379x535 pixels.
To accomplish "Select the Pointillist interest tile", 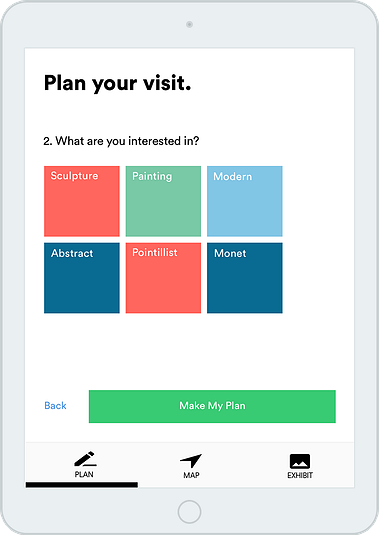I will coord(163,278).
